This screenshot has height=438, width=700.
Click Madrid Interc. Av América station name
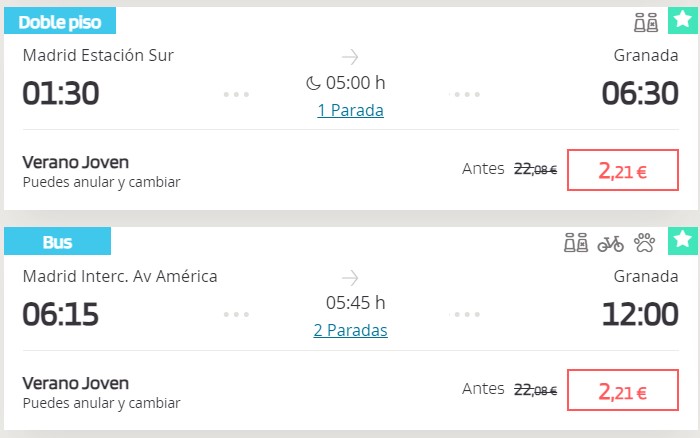pos(120,276)
